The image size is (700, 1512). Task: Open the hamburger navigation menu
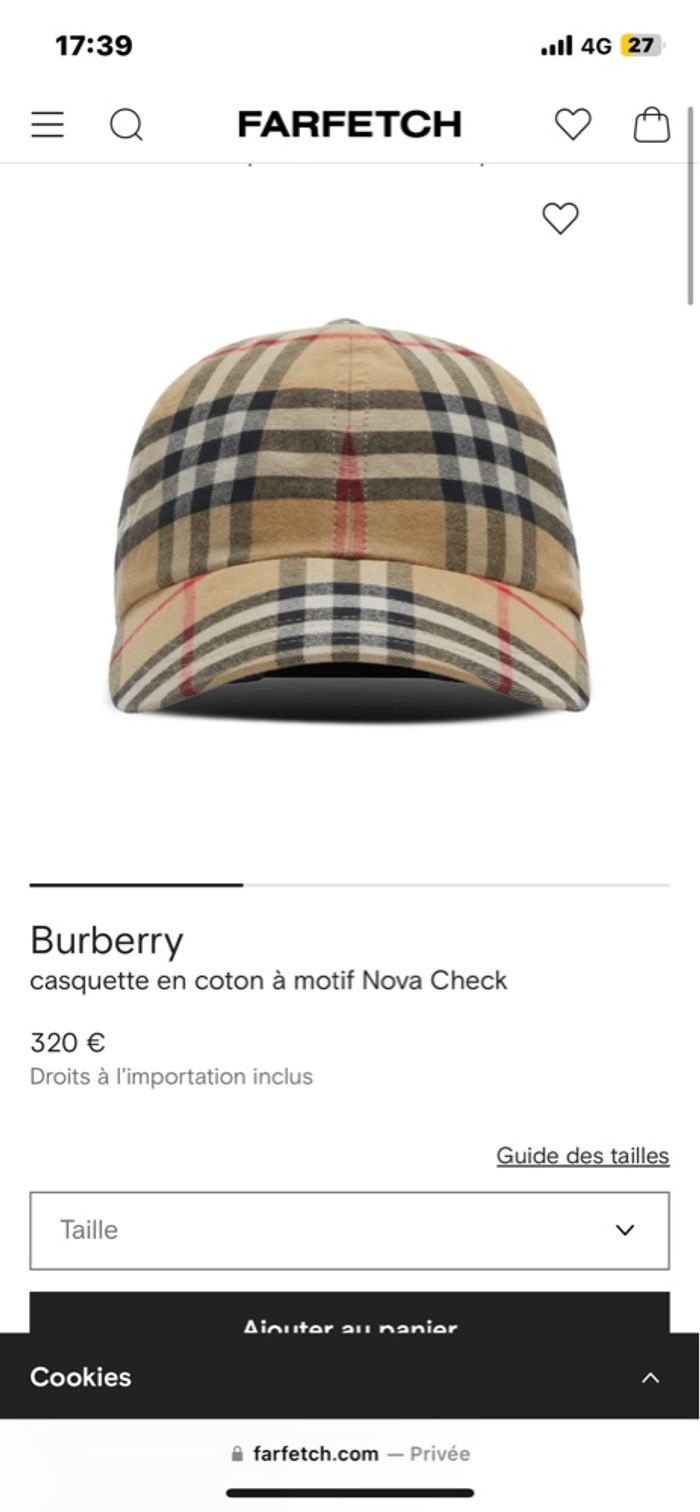click(x=47, y=125)
